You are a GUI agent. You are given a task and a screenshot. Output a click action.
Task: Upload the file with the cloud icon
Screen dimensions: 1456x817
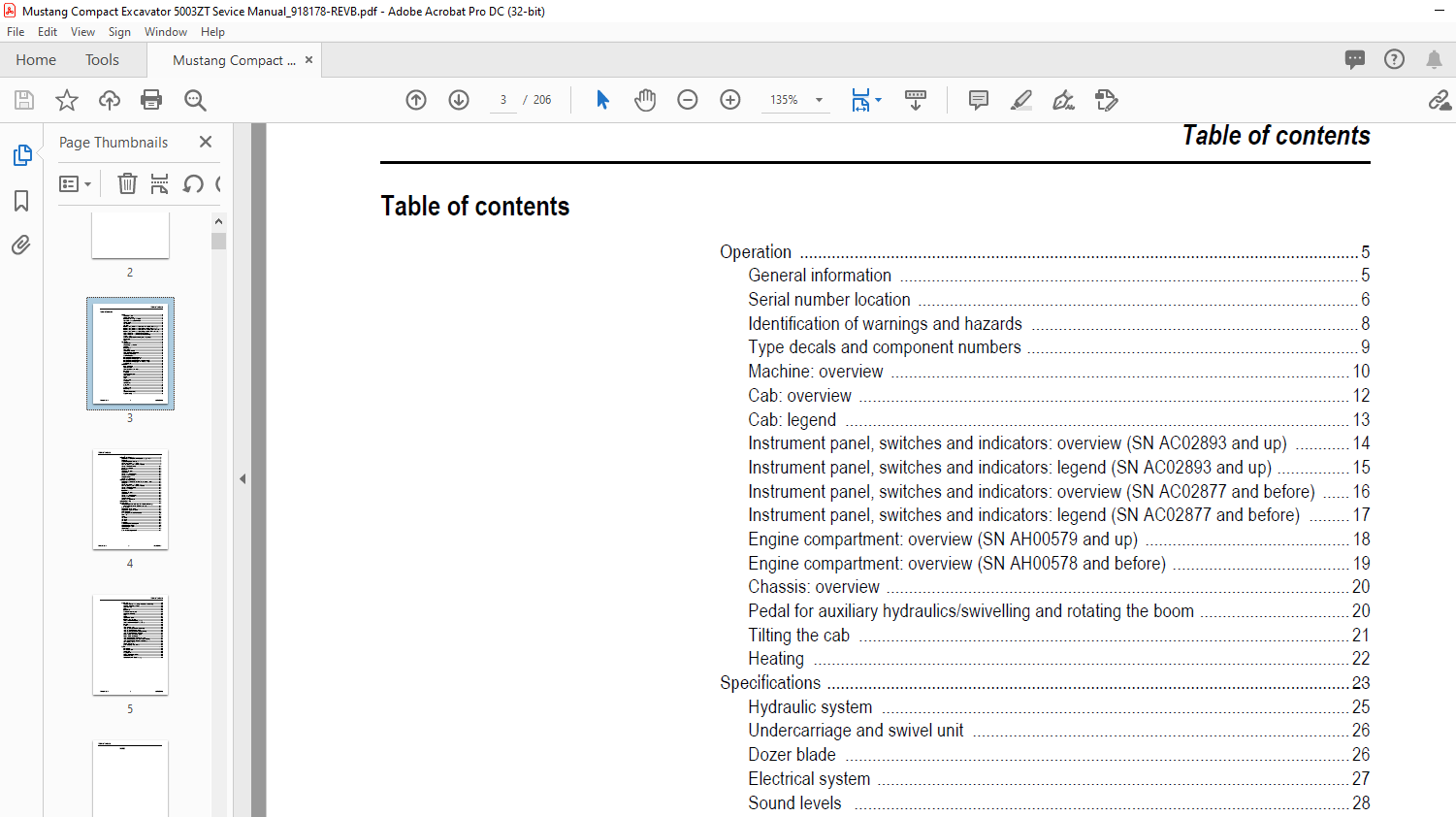coord(110,100)
